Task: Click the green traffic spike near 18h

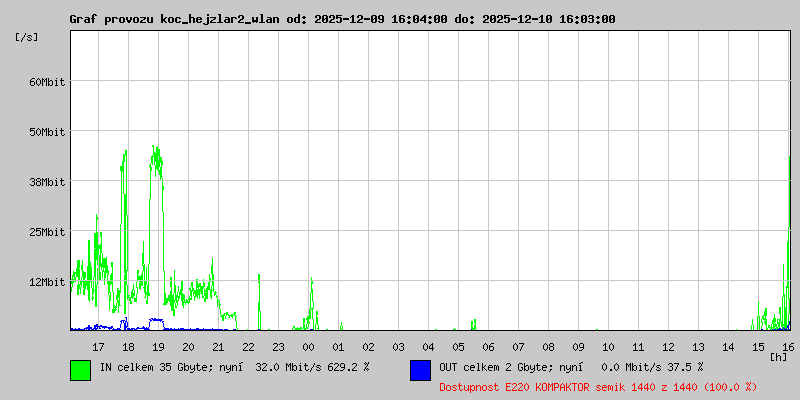Action: [123, 230]
